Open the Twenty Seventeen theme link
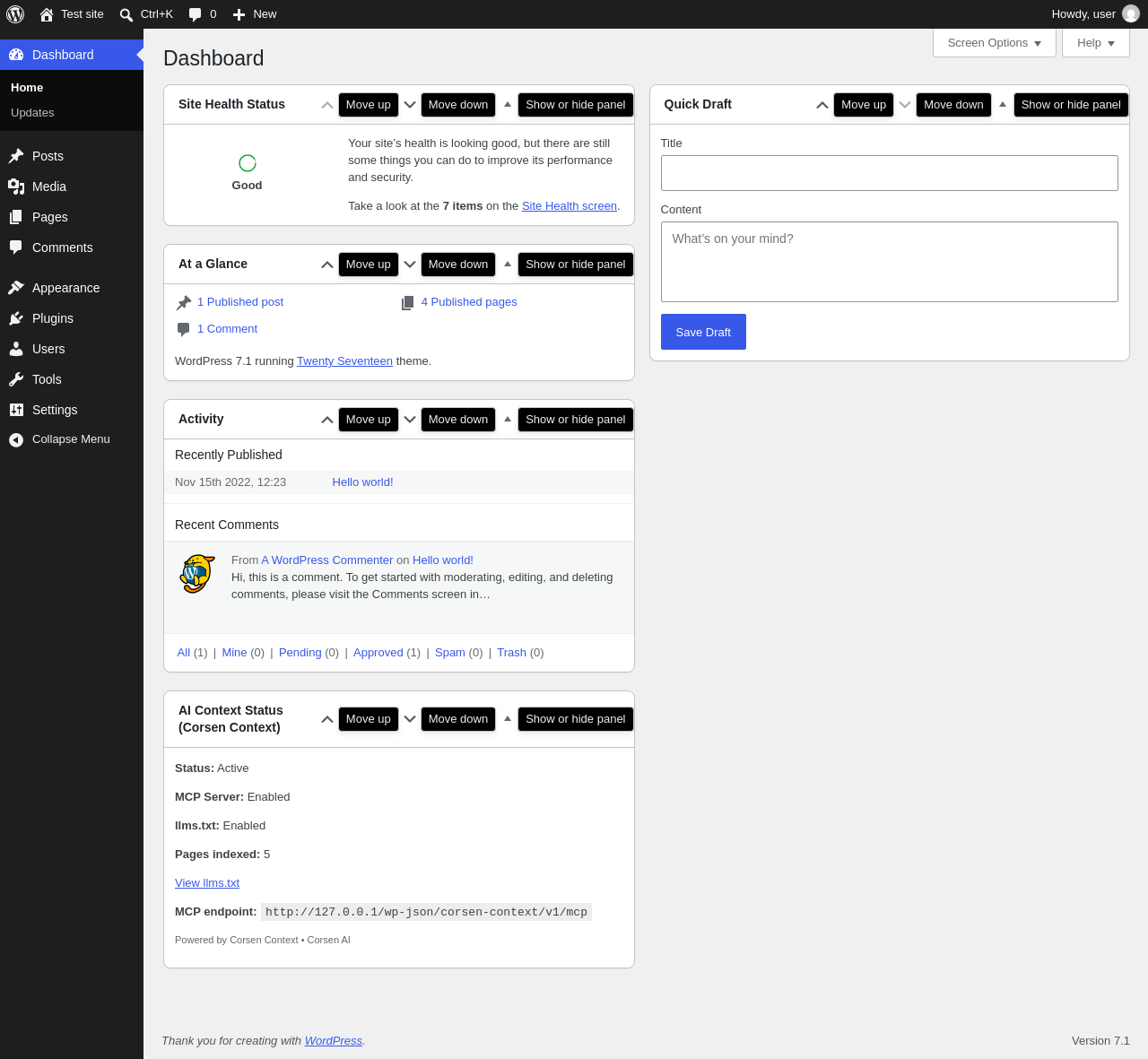Image resolution: width=1148 pixels, height=1059 pixels. point(344,361)
